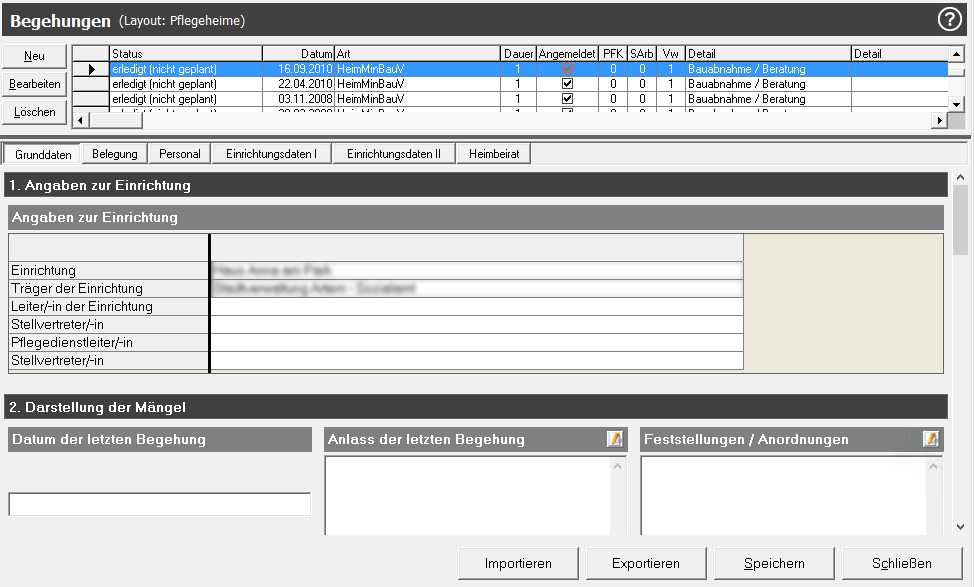Click the row selector arrow of first row
Screen dimensions: 974x587
(x=91, y=69)
